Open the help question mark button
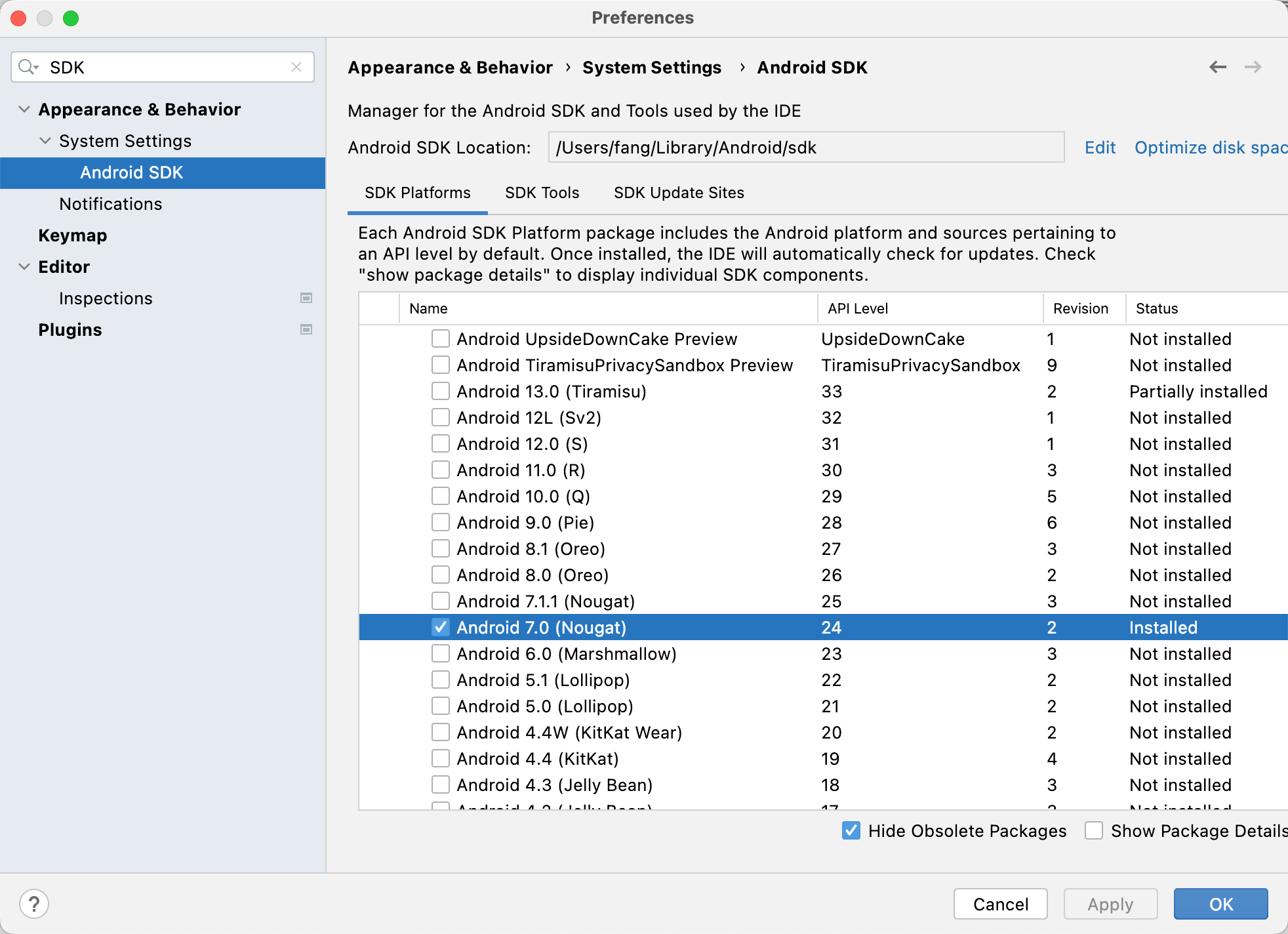 tap(34, 904)
